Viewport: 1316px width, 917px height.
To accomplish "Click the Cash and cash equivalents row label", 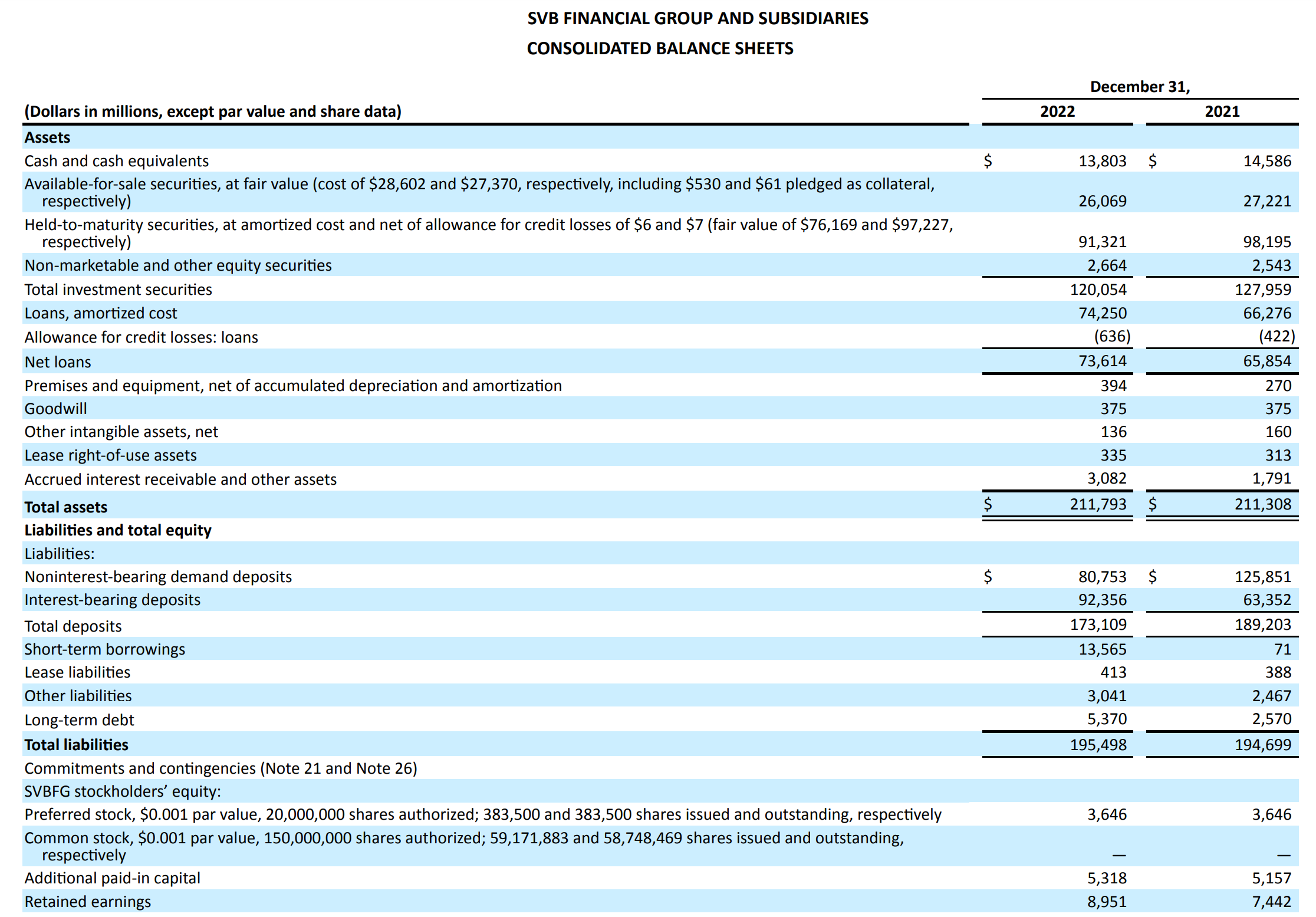I will pyautogui.click(x=116, y=161).
